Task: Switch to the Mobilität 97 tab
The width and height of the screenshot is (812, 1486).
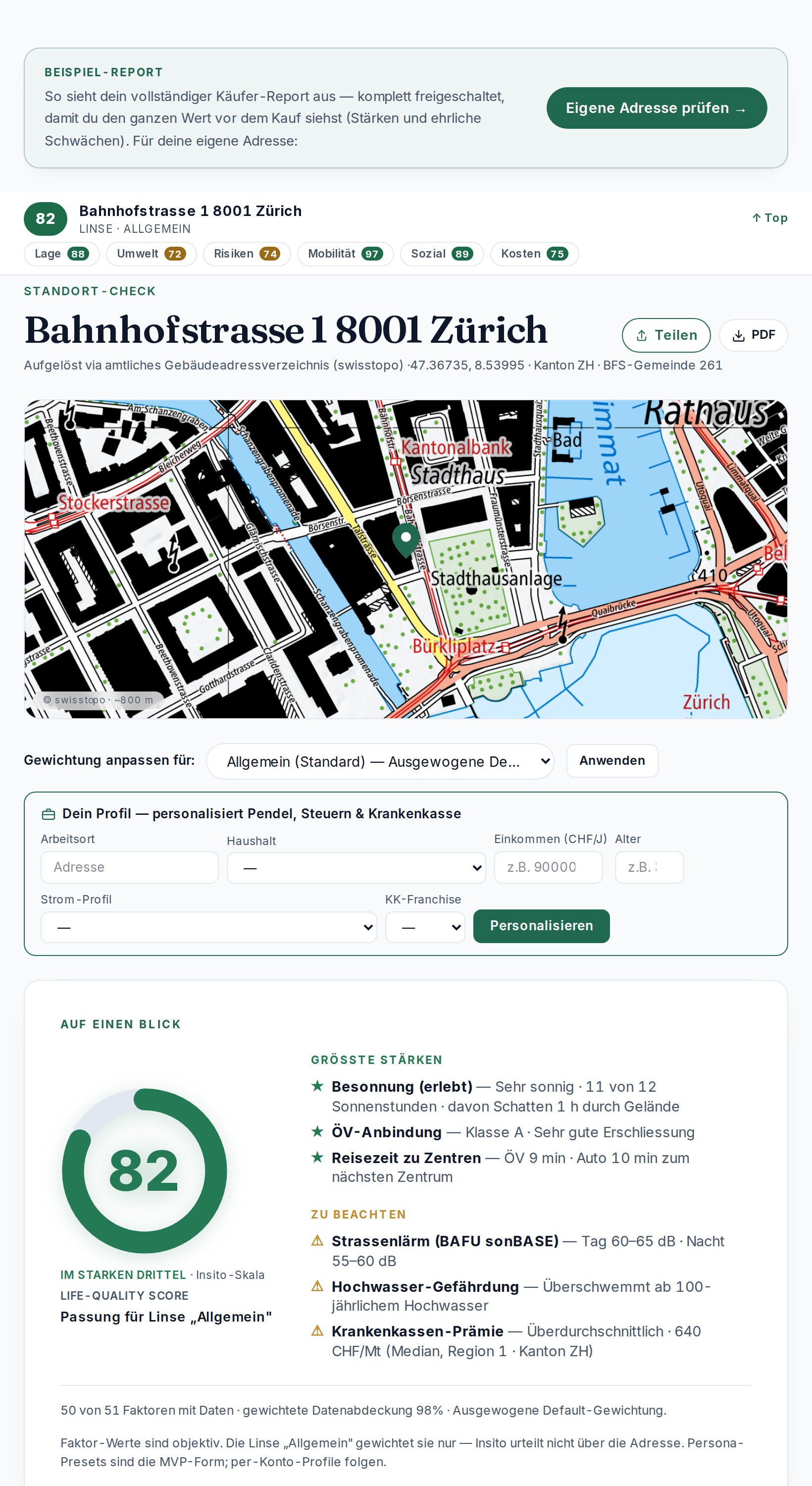Action: [345, 254]
